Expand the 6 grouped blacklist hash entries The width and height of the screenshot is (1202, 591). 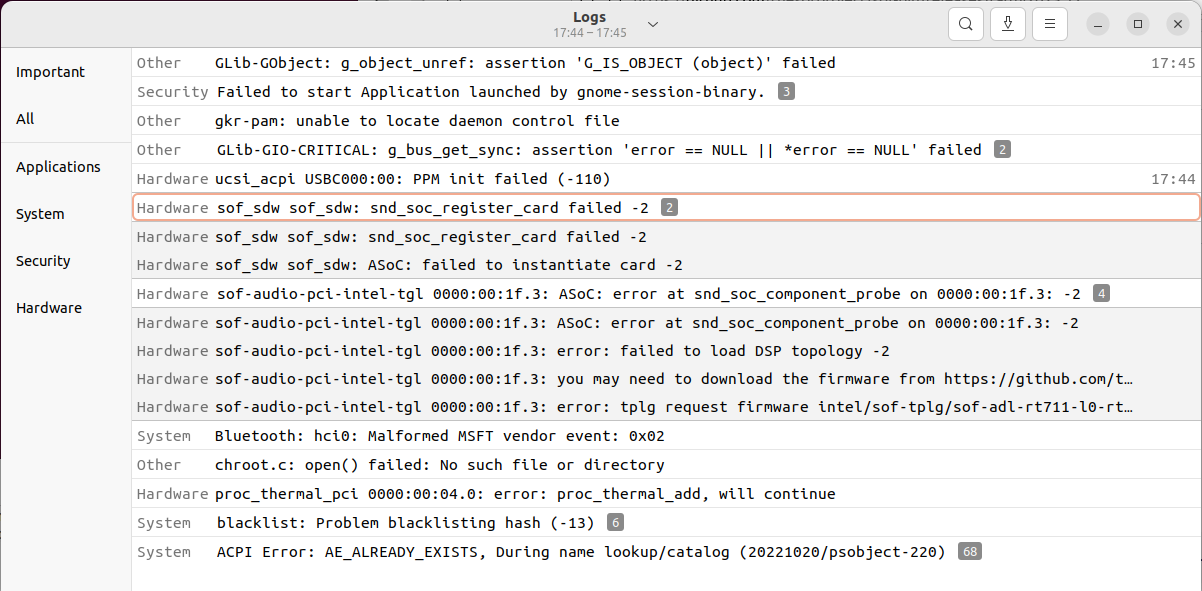[615, 522]
